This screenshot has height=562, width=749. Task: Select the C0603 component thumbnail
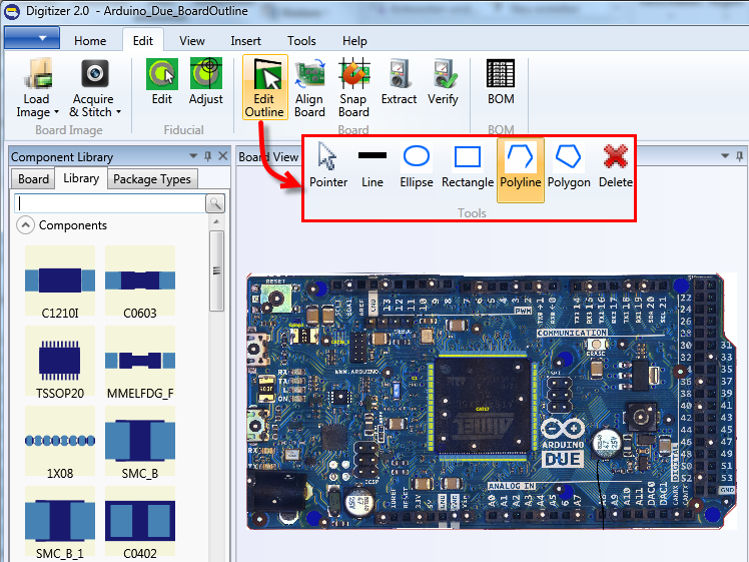coord(140,282)
